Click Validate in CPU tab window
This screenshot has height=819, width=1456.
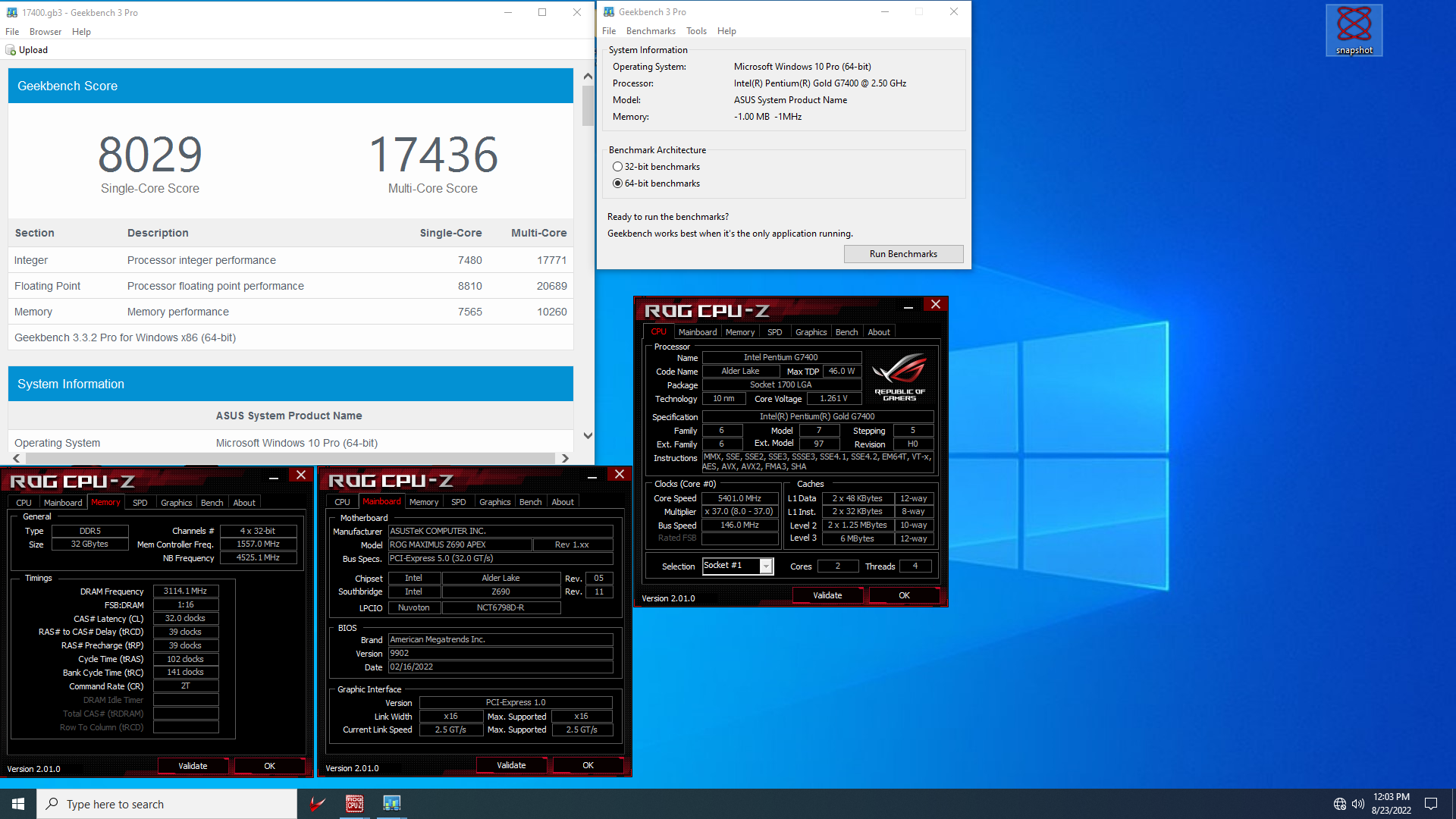point(827,596)
